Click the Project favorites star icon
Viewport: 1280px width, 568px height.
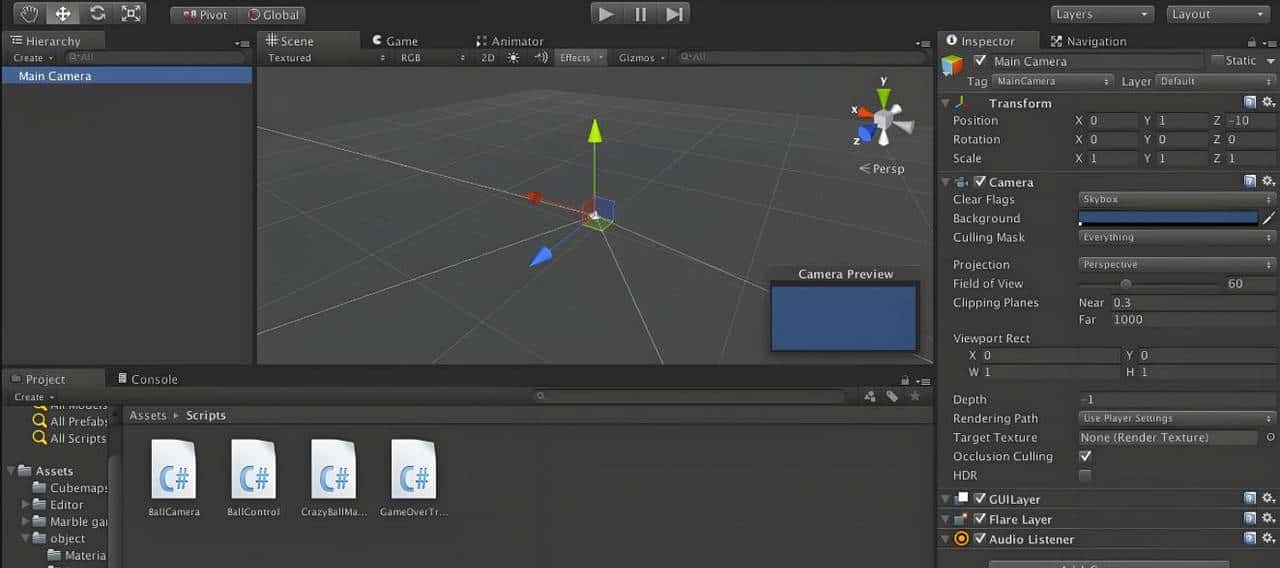(914, 396)
